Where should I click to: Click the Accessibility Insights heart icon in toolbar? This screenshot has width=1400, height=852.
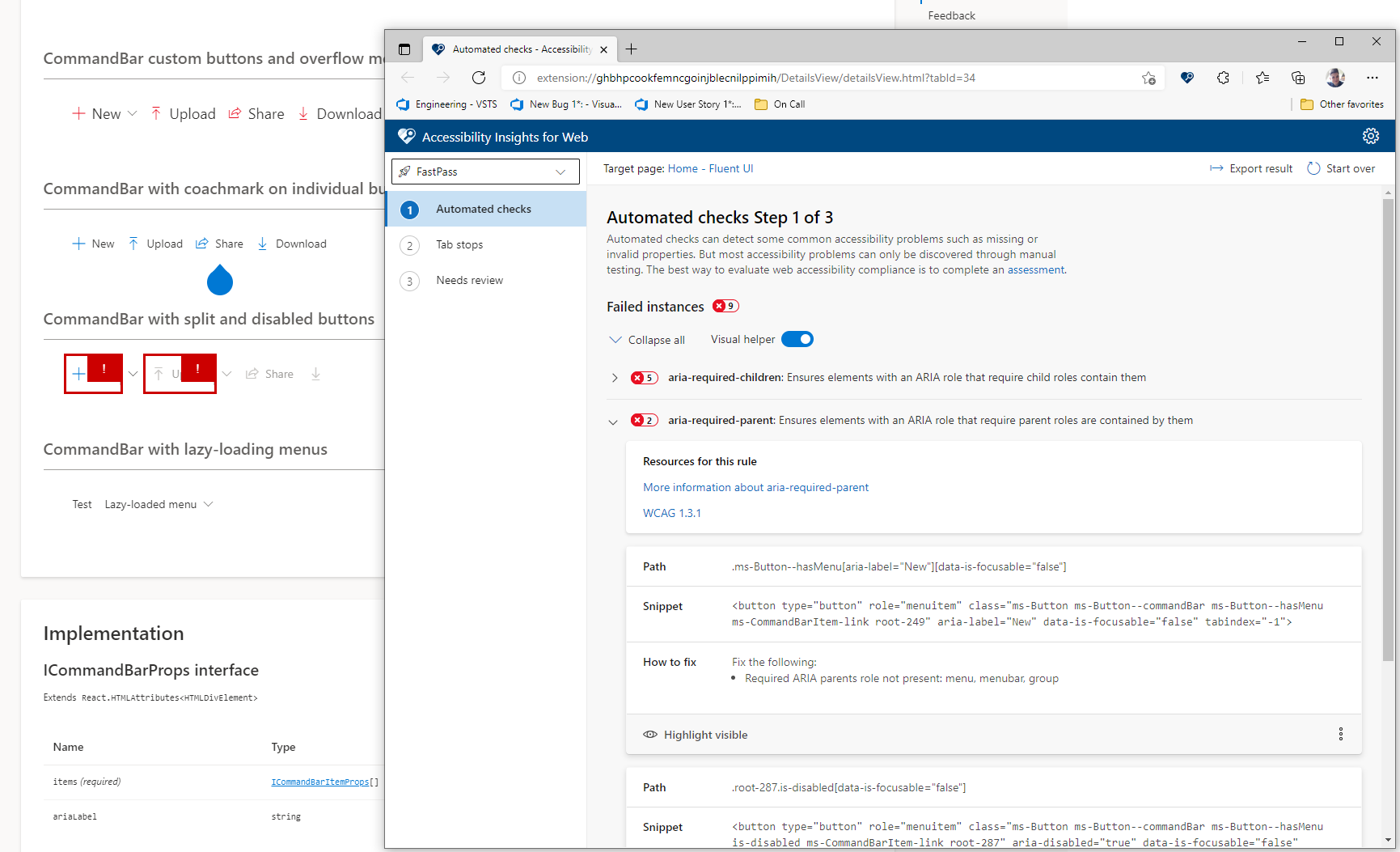click(1186, 78)
